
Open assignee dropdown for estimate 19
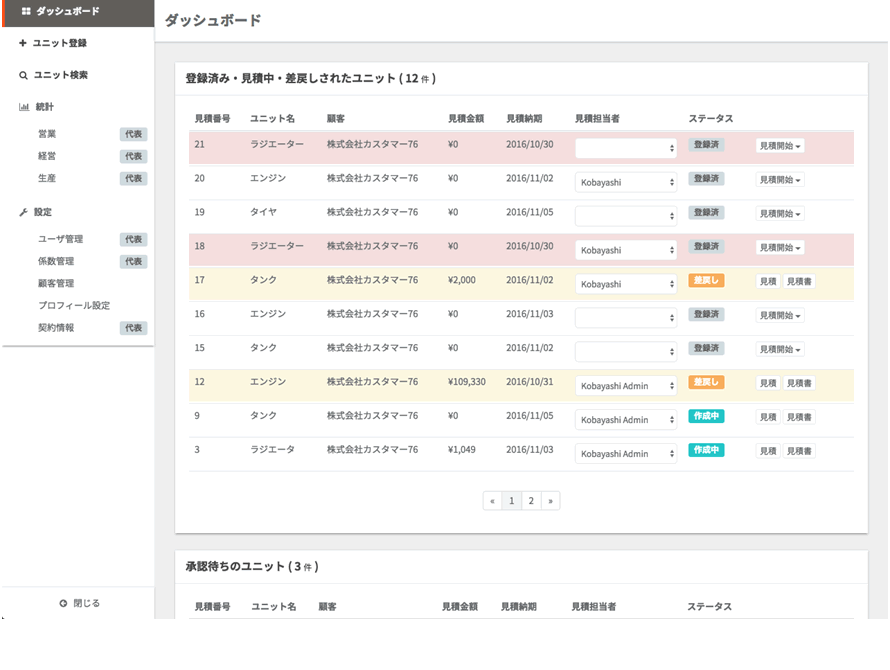[x=625, y=216]
